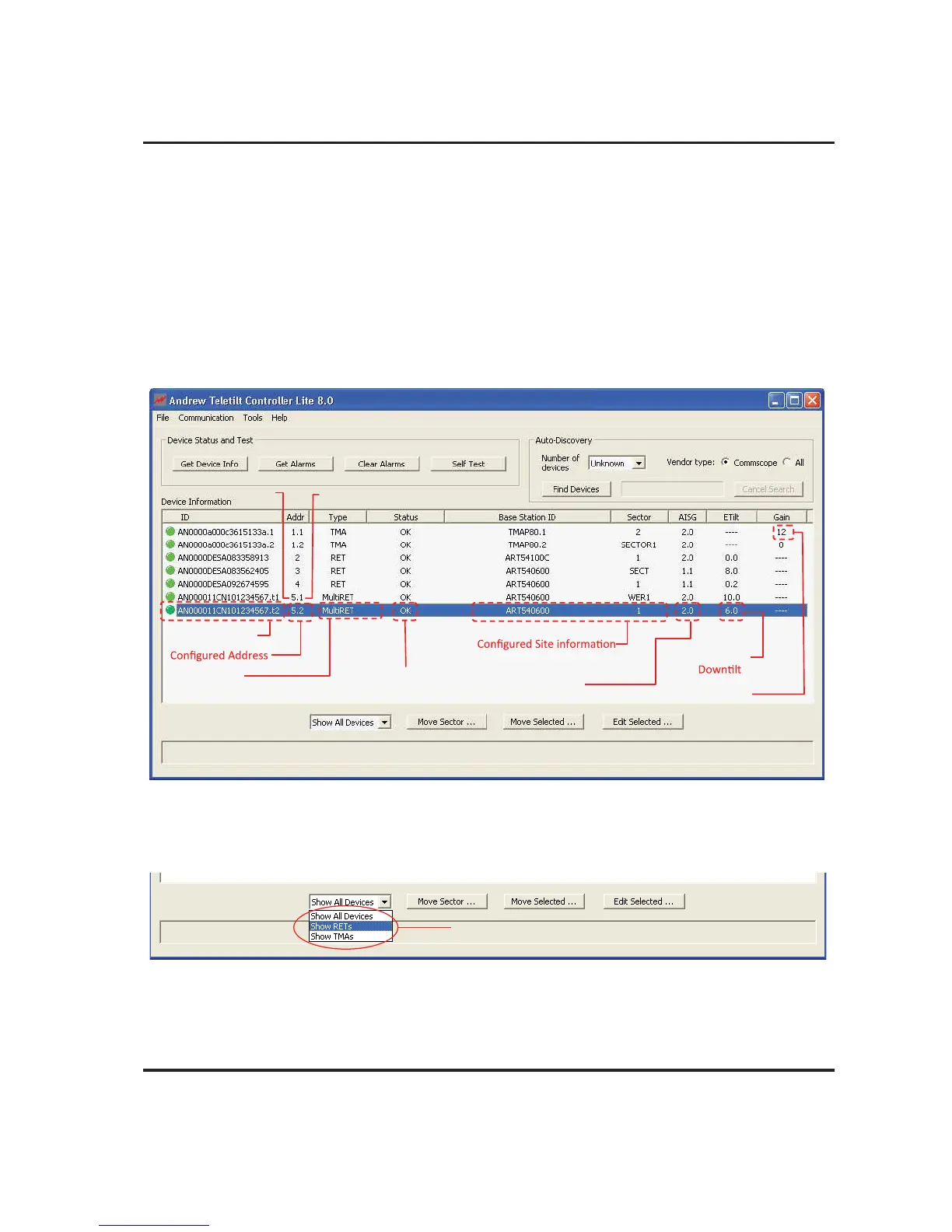This screenshot has width=952, height=1232.
Task: Select green status icon beside AN0000DESA083562405
Action: tap(170, 571)
